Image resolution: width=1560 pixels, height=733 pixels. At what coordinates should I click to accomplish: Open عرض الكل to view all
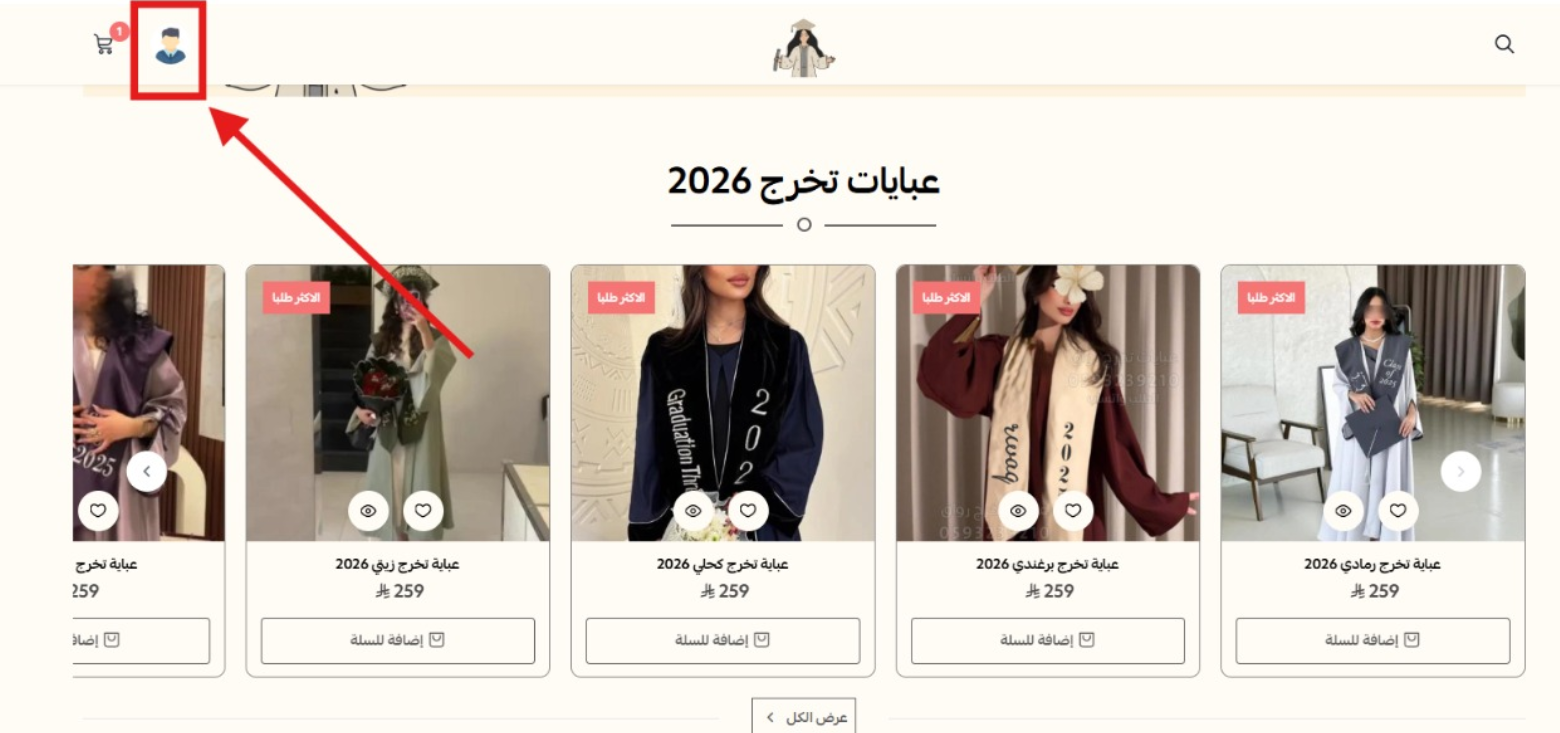click(x=804, y=717)
